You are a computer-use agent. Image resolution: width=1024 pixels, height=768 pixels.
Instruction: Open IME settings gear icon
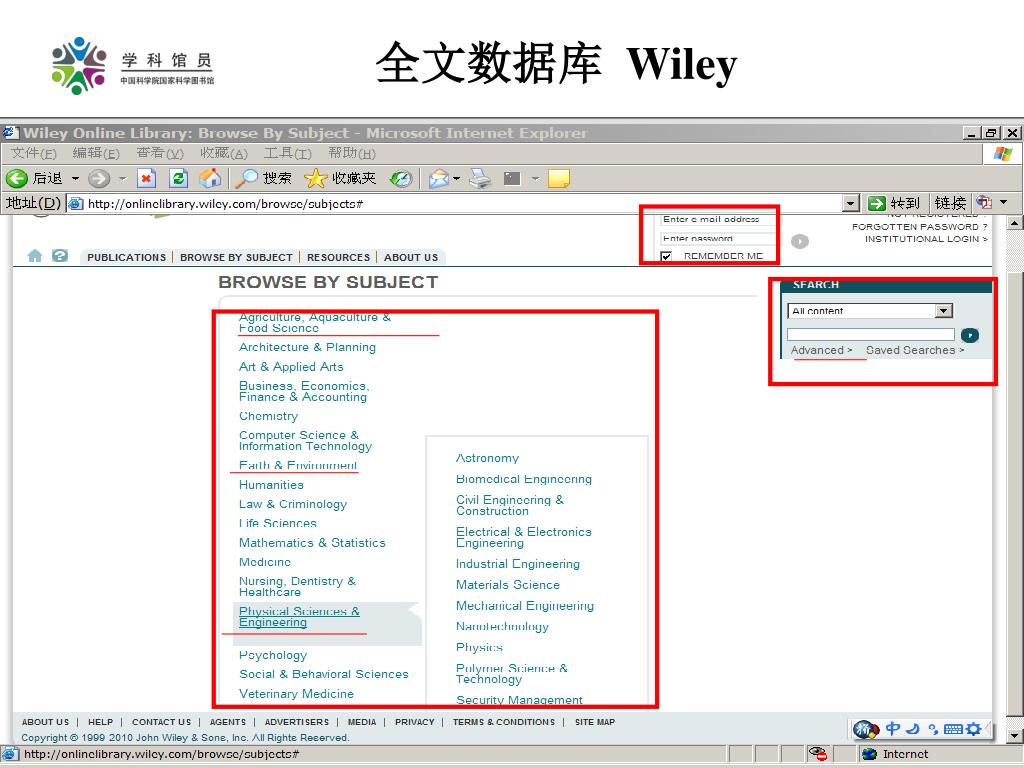coord(974,729)
